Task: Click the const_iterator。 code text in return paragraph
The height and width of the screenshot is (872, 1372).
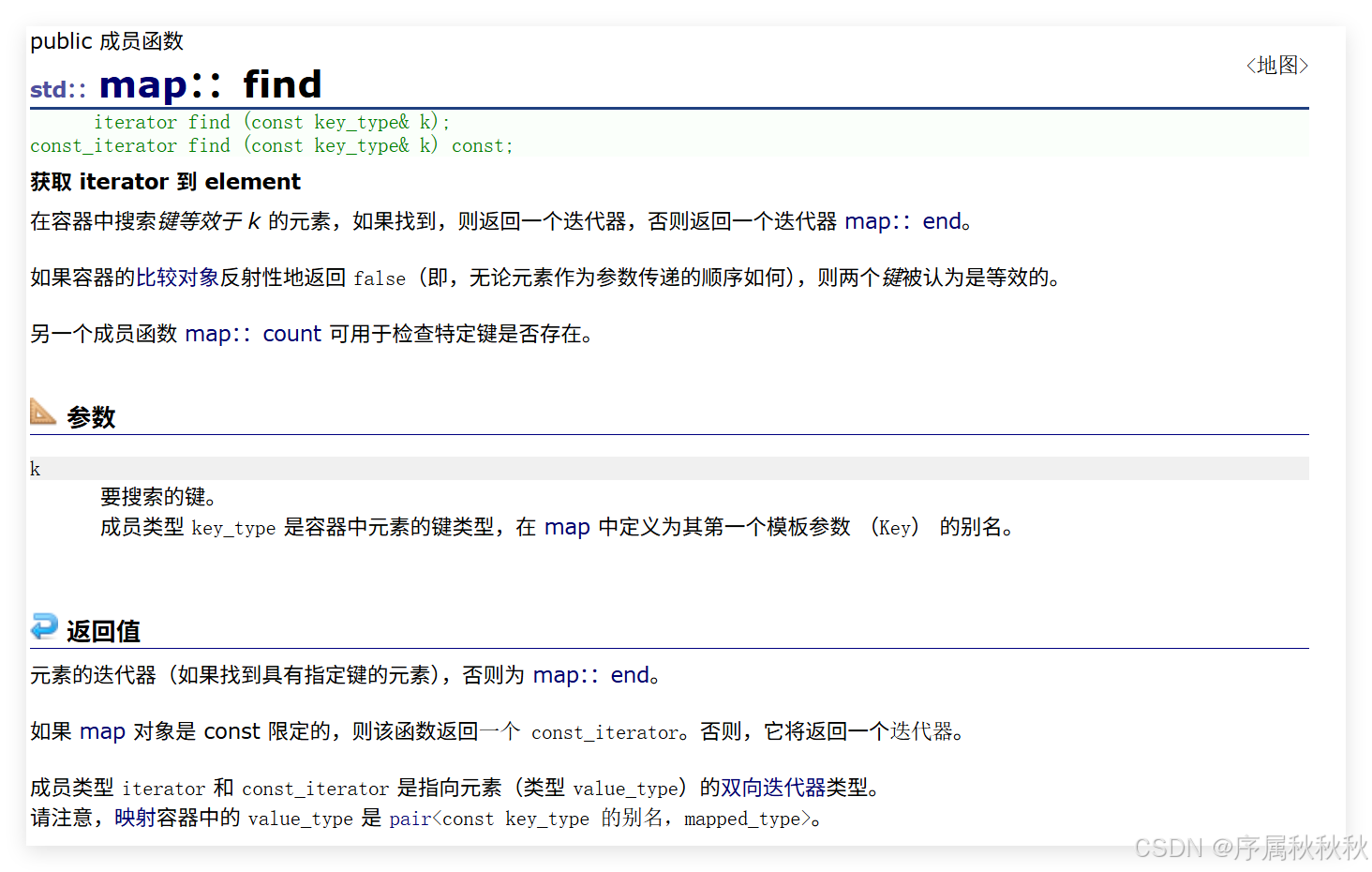Action: pyautogui.click(x=611, y=732)
